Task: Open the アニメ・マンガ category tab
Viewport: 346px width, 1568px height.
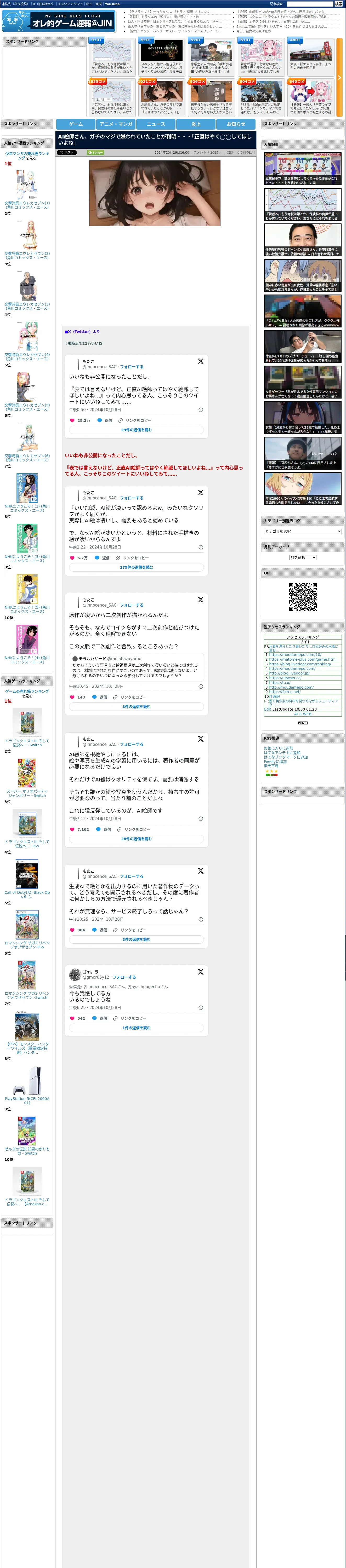Action: point(116,124)
